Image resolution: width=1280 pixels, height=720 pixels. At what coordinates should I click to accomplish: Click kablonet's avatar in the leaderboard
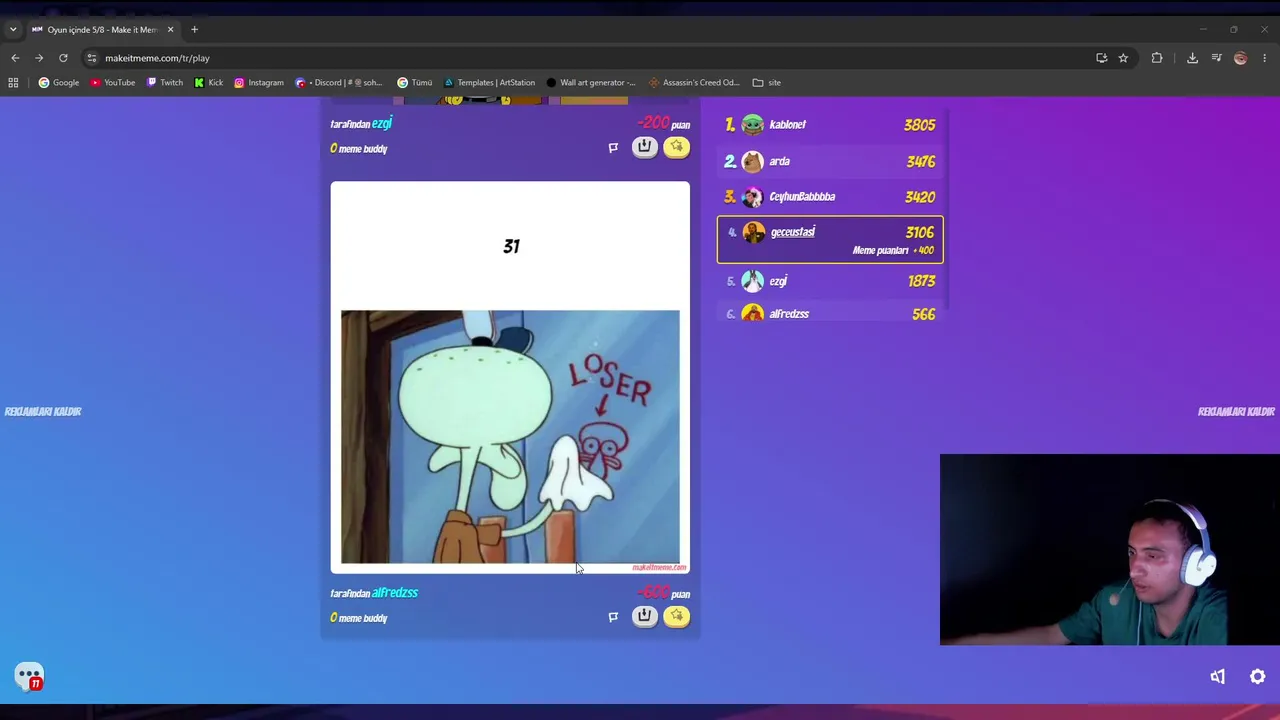tap(753, 125)
